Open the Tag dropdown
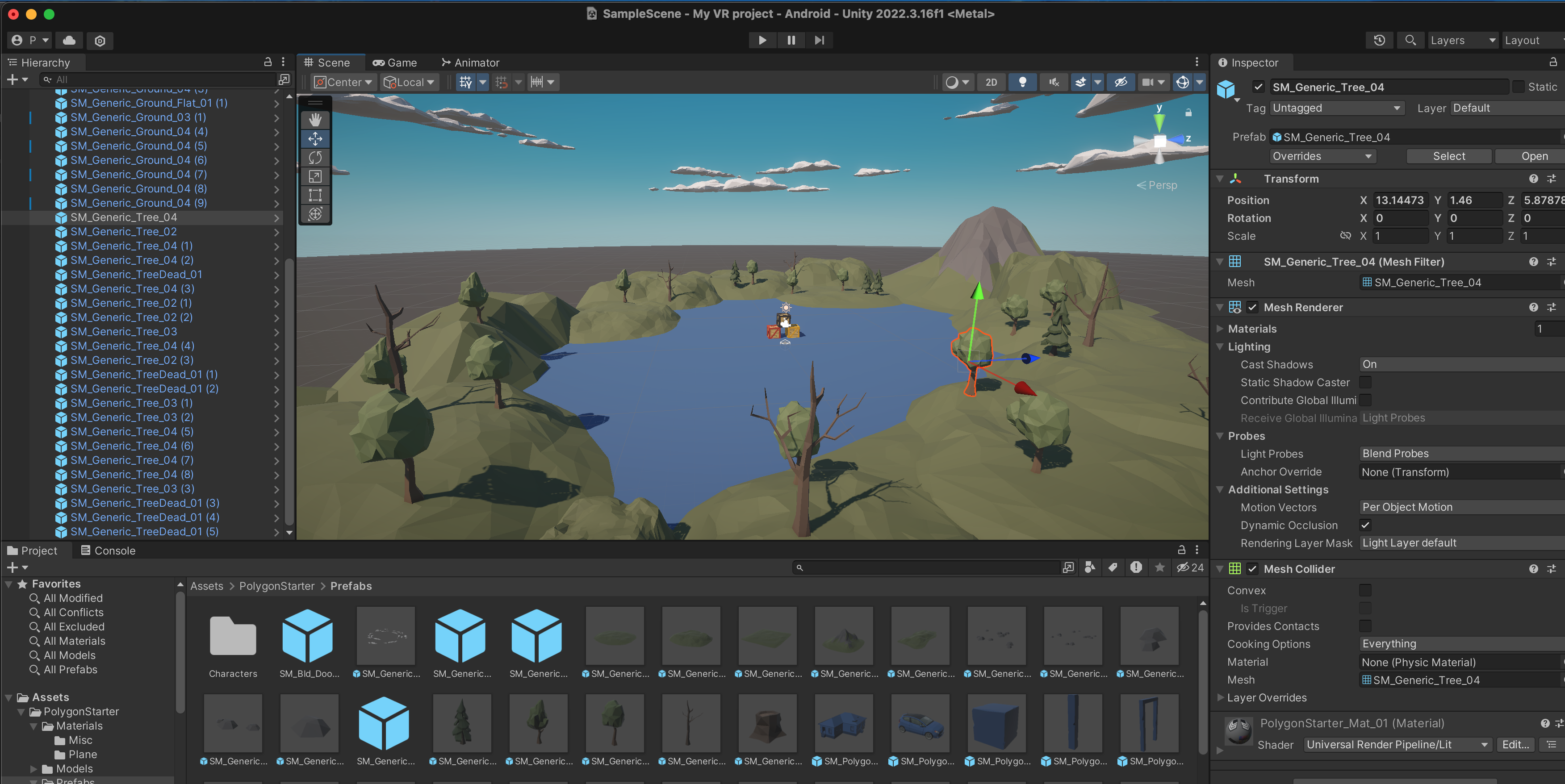This screenshot has width=1565, height=784. coord(1336,108)
